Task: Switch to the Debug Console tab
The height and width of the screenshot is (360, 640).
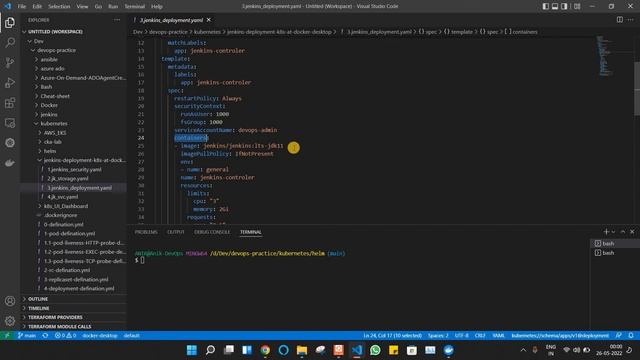Action: click(212, 232)
